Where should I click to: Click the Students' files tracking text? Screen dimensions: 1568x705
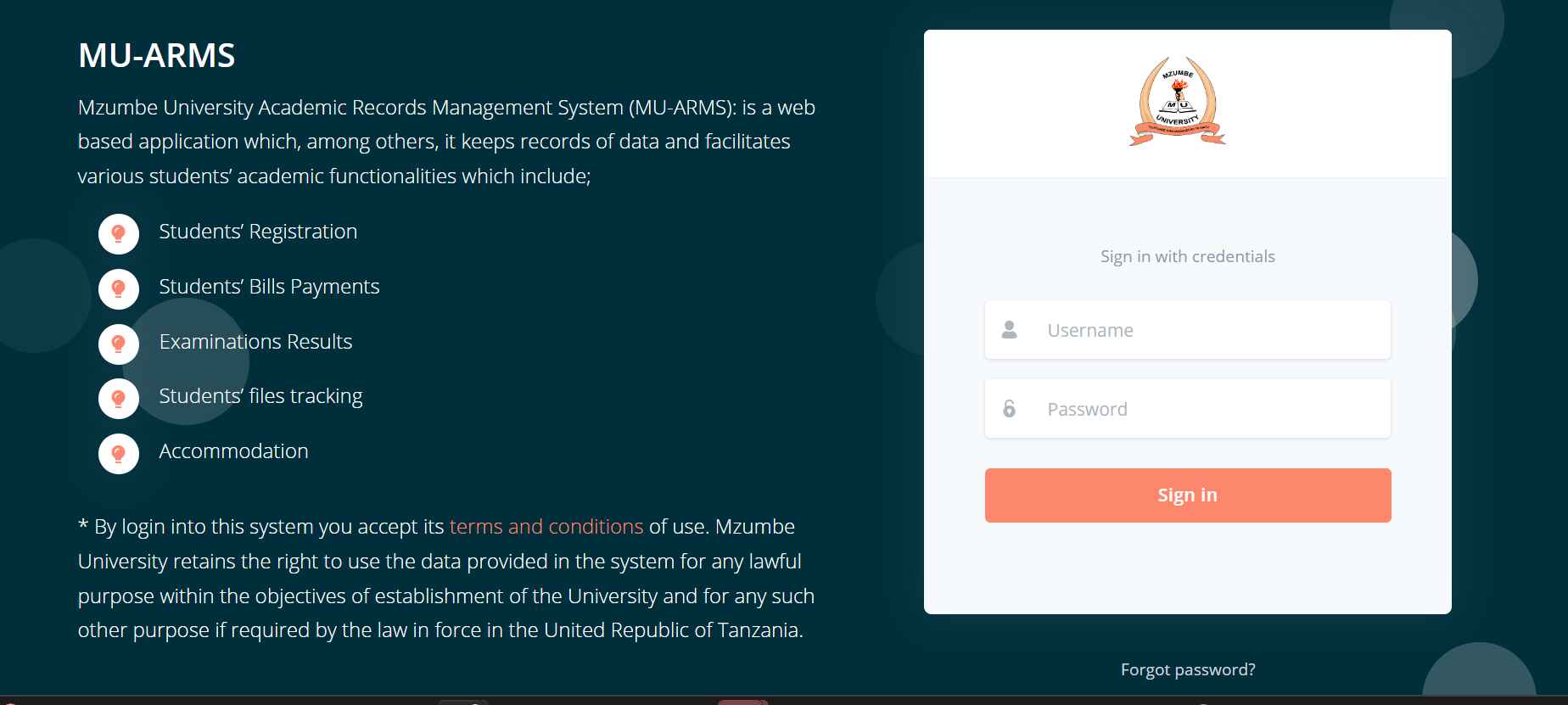tap(260, 396)
